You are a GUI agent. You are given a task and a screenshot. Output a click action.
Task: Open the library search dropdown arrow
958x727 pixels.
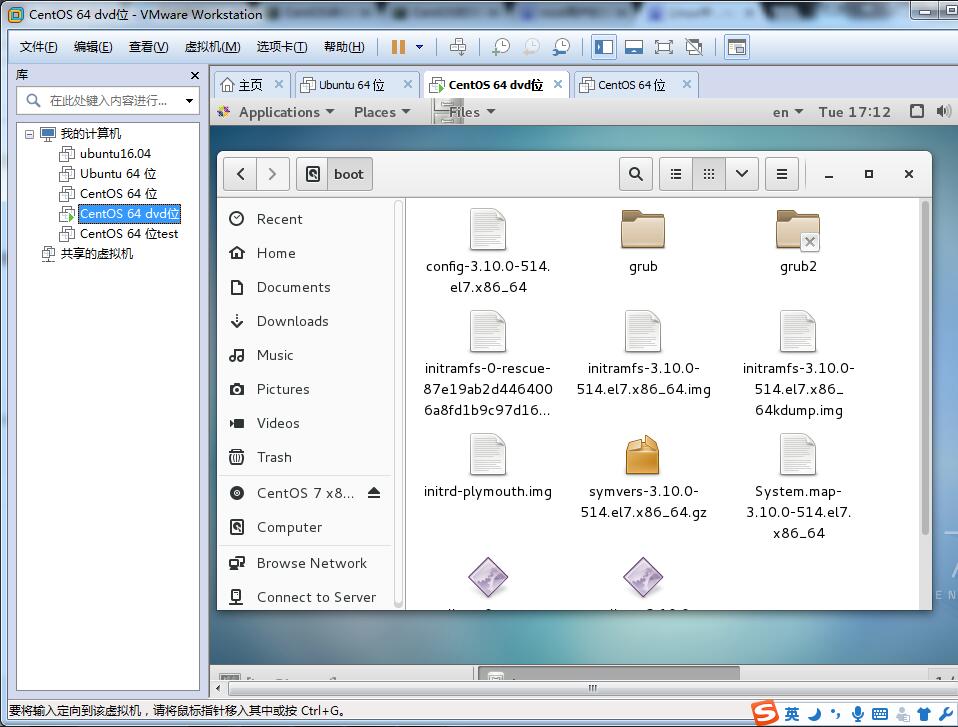coord(189,101)
